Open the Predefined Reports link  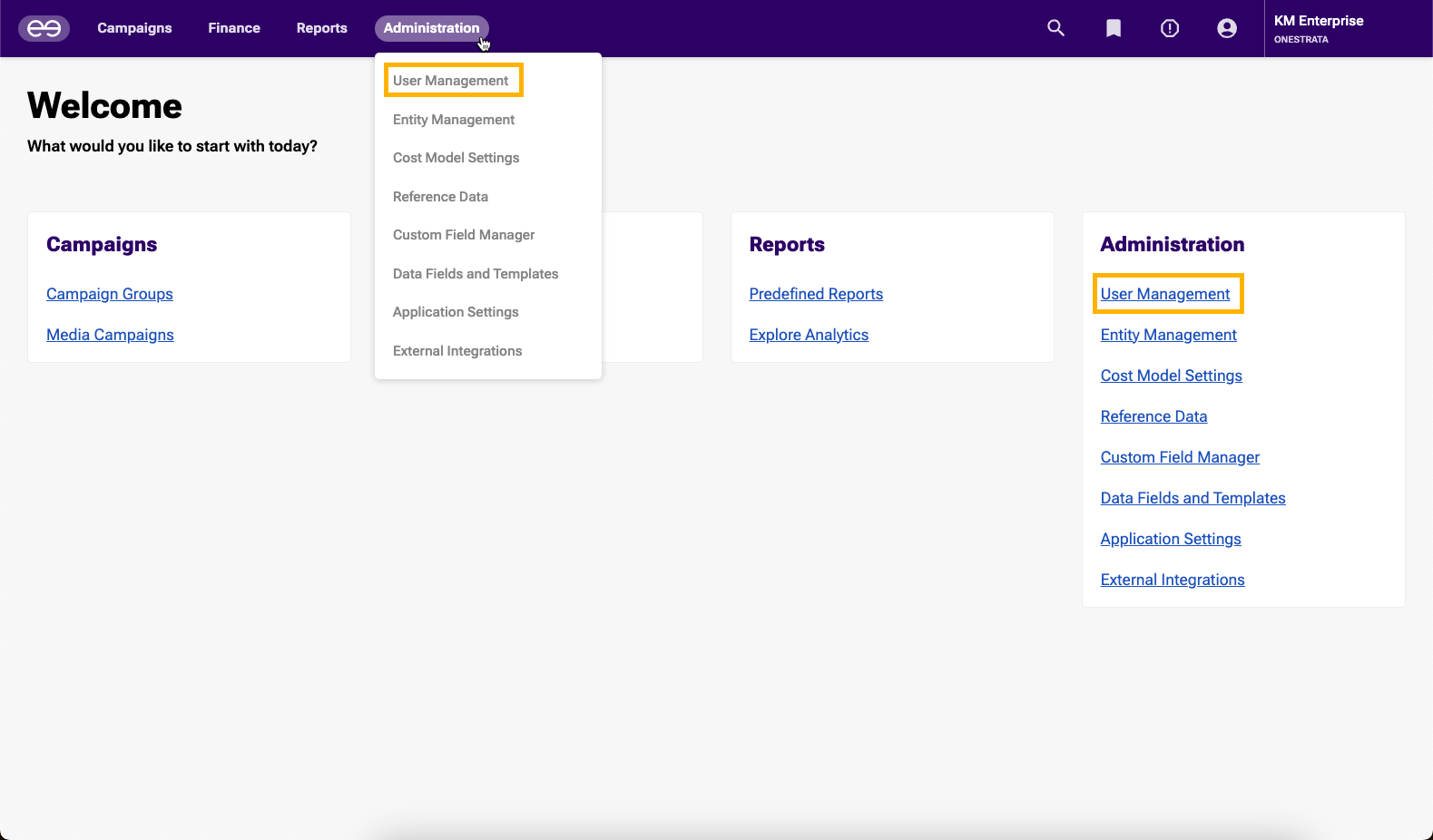[816, 294]
